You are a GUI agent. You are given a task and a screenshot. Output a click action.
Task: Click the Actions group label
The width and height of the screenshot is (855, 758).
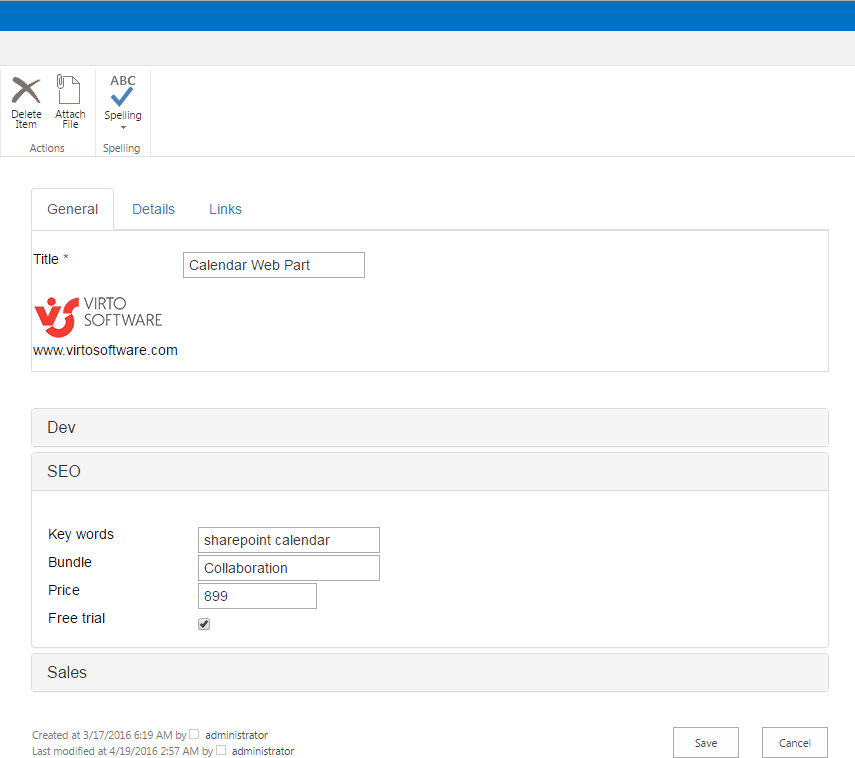point(47,148)
